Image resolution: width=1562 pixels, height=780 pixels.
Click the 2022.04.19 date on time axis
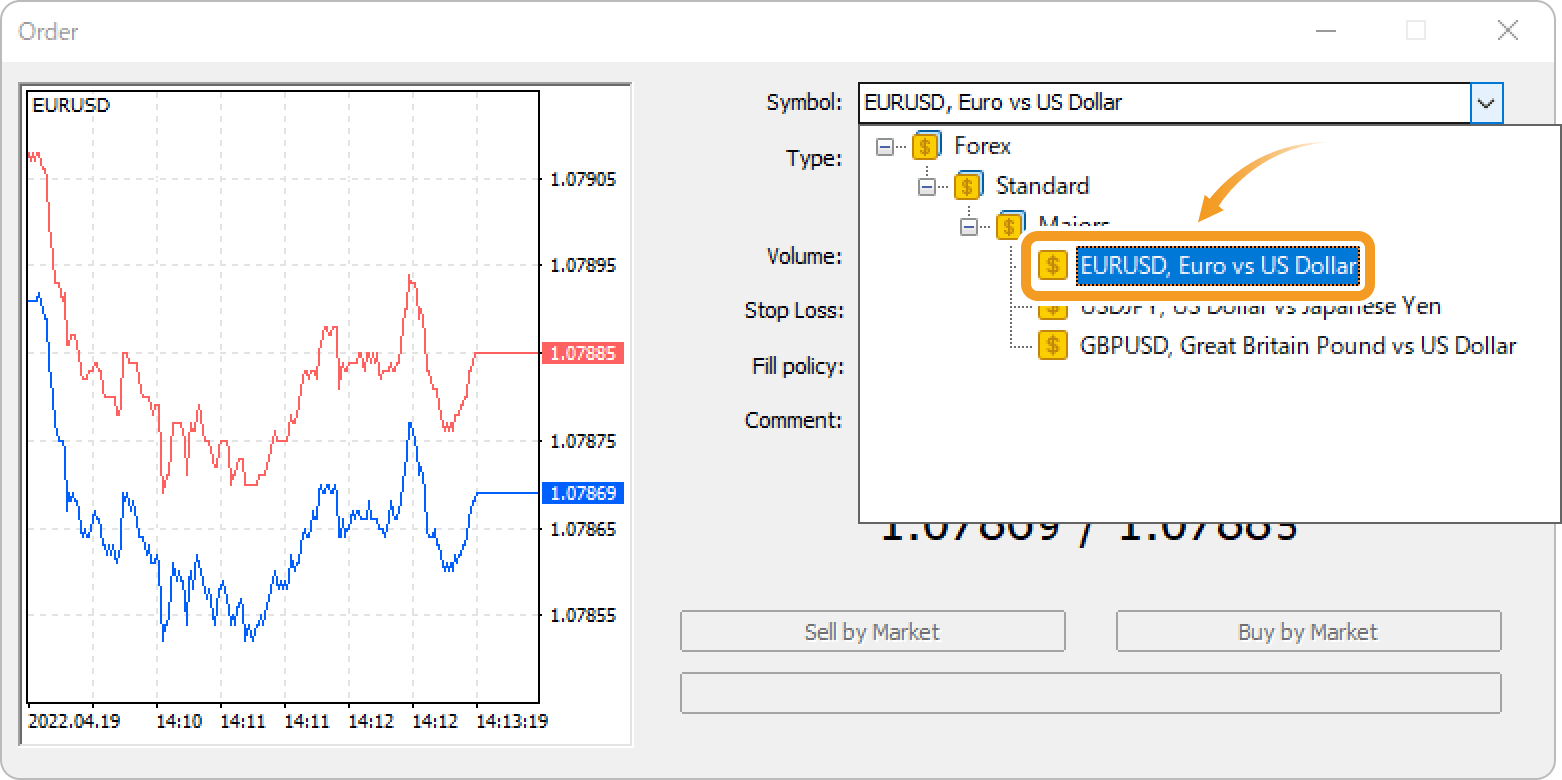coord(75,720)
